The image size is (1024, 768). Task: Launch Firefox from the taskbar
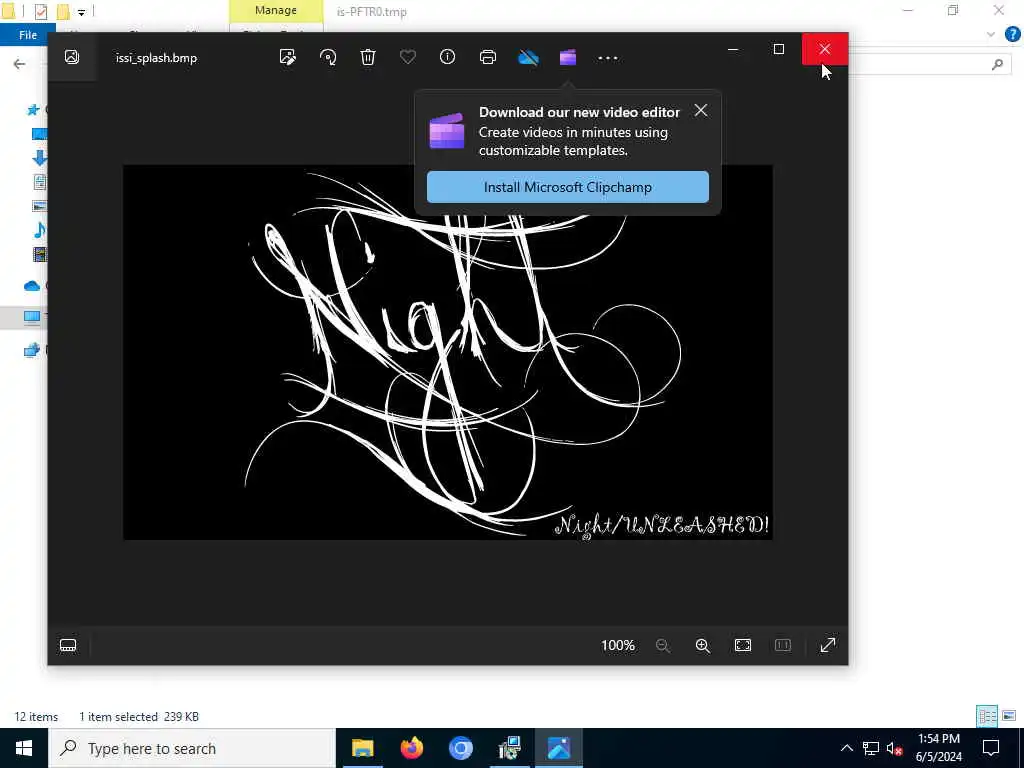[411, 748]
